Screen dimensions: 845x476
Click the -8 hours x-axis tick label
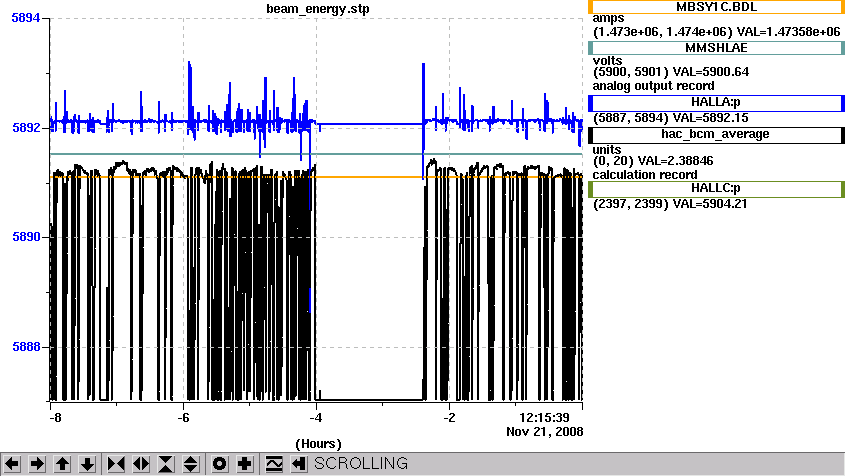pos(55,418)
